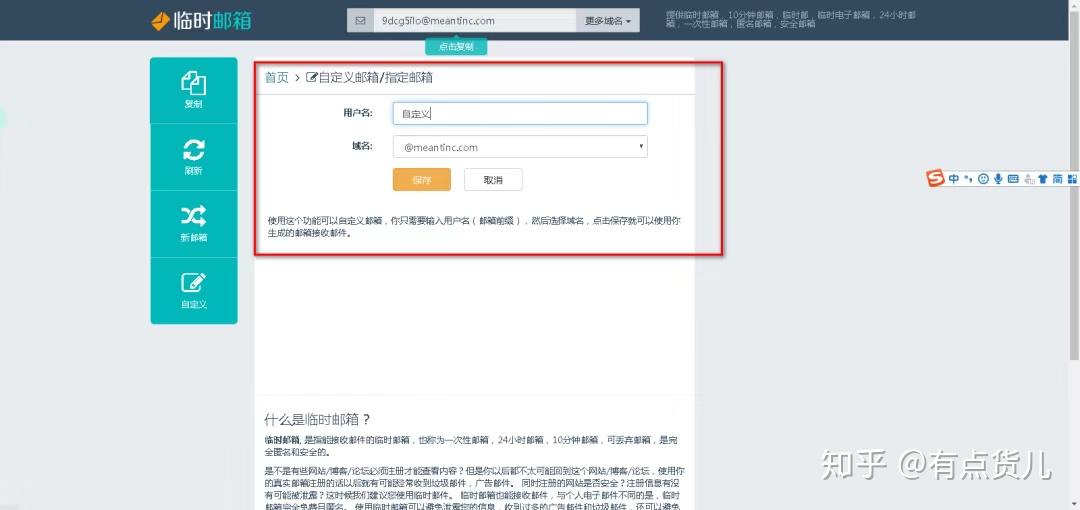
Task: Click the 用户名: label
Action: (x=357, y=113)
